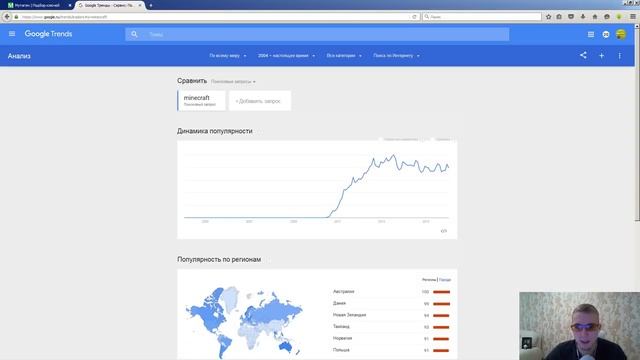
Task: Expand the 2004–present time range dropdown
Action: 286,56
